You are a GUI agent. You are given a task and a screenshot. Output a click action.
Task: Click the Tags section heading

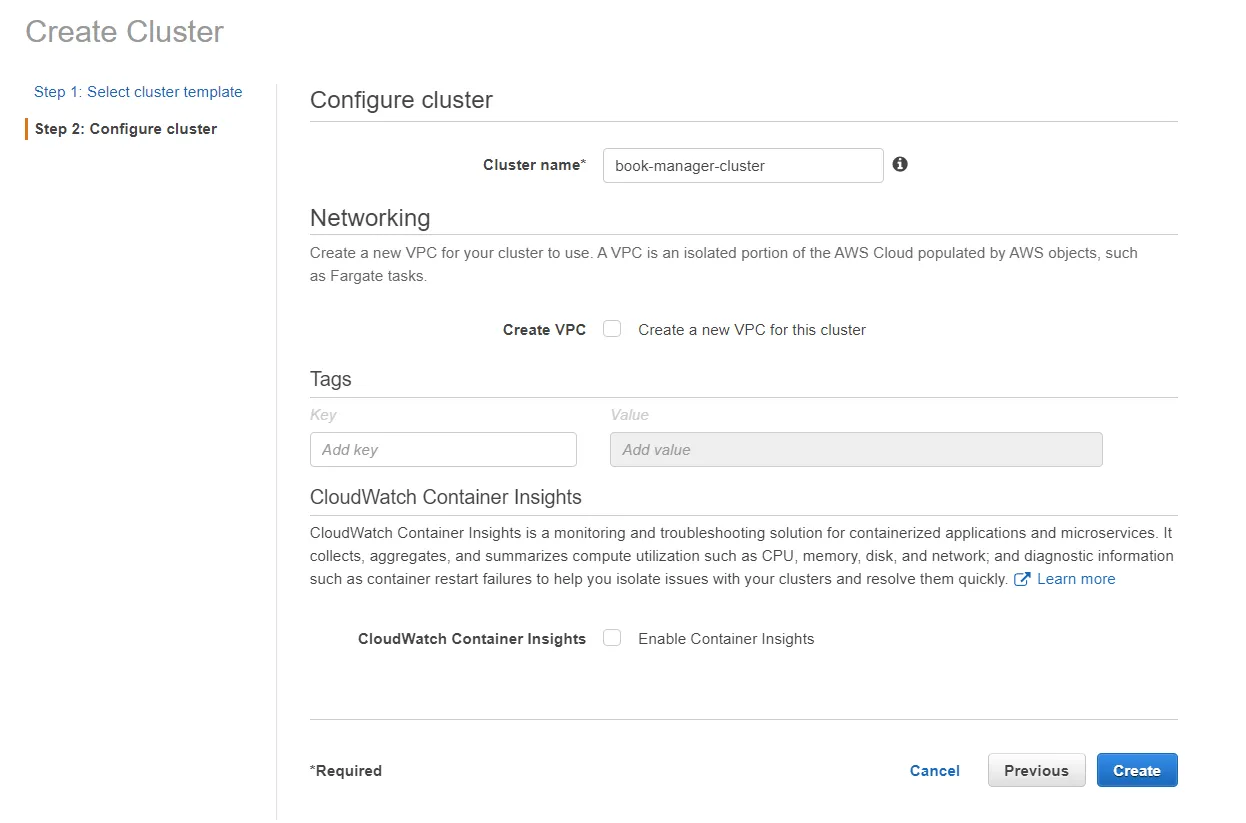(x=330, y=379)
